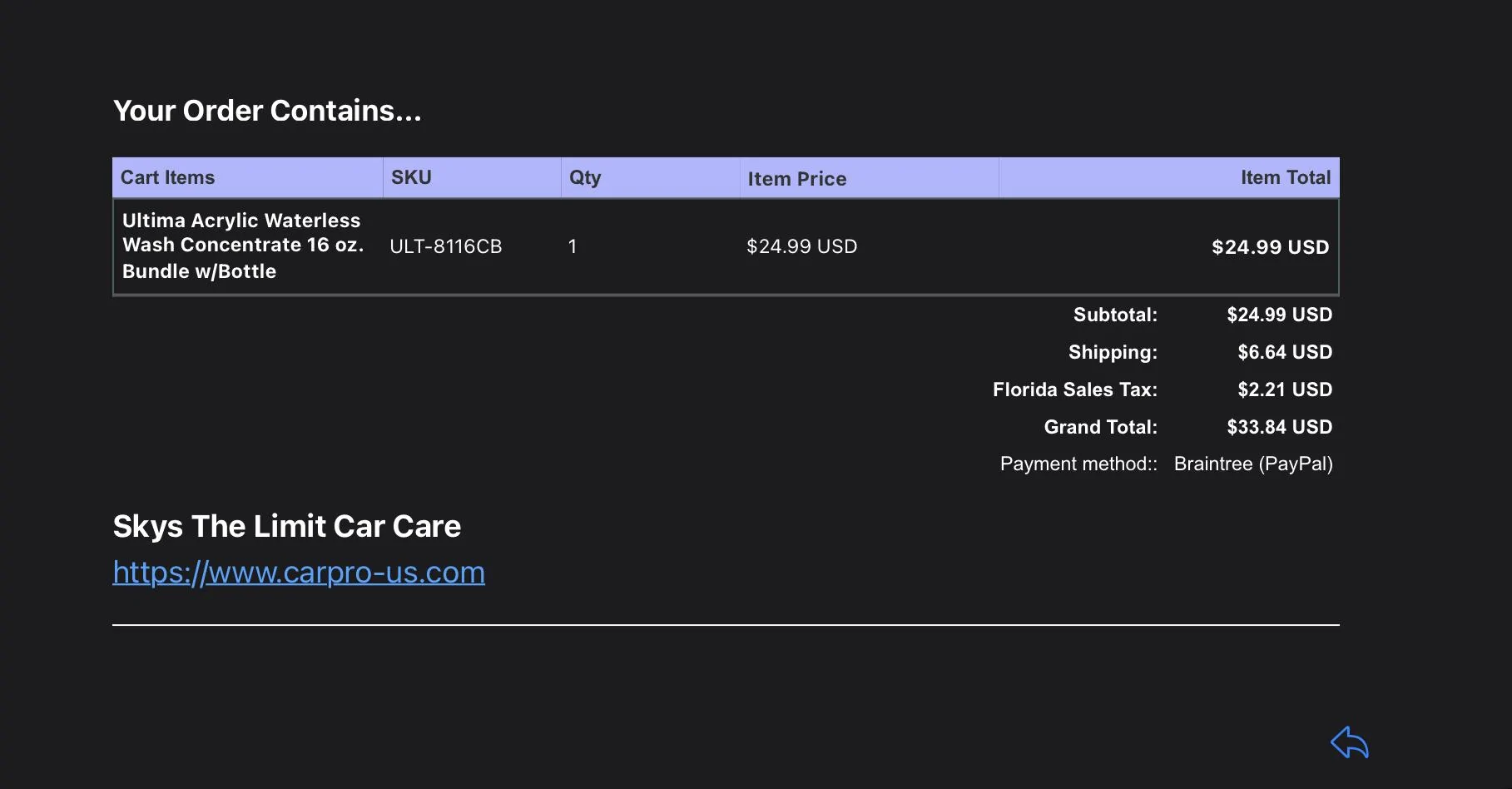Click the ULT-8116CB SKU value
This screenshot has height=789, width=1512.
click(446, 246)
